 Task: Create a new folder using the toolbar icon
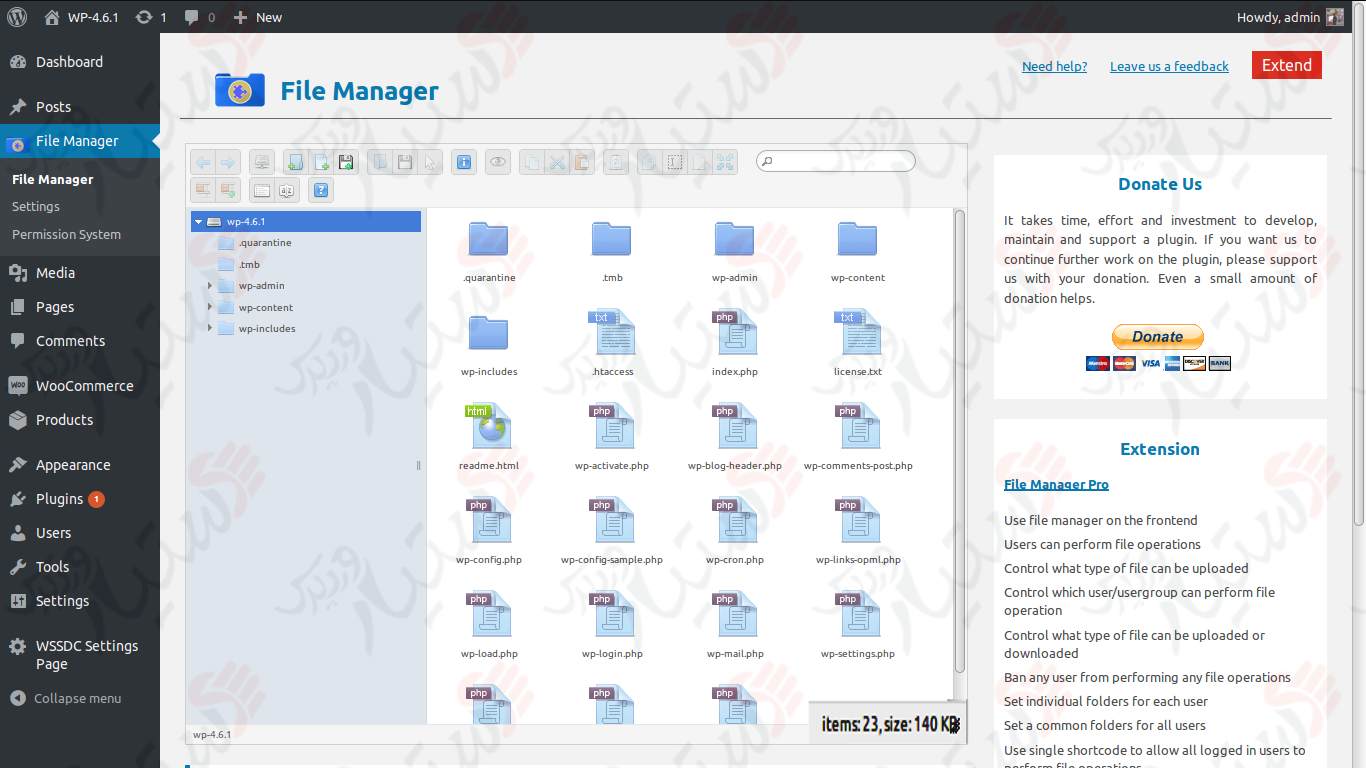coord(294,161)
